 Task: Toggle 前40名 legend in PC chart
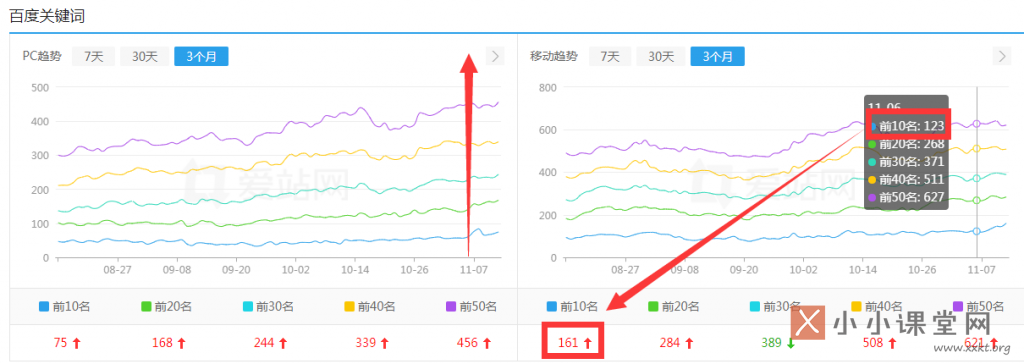point(370,306)
